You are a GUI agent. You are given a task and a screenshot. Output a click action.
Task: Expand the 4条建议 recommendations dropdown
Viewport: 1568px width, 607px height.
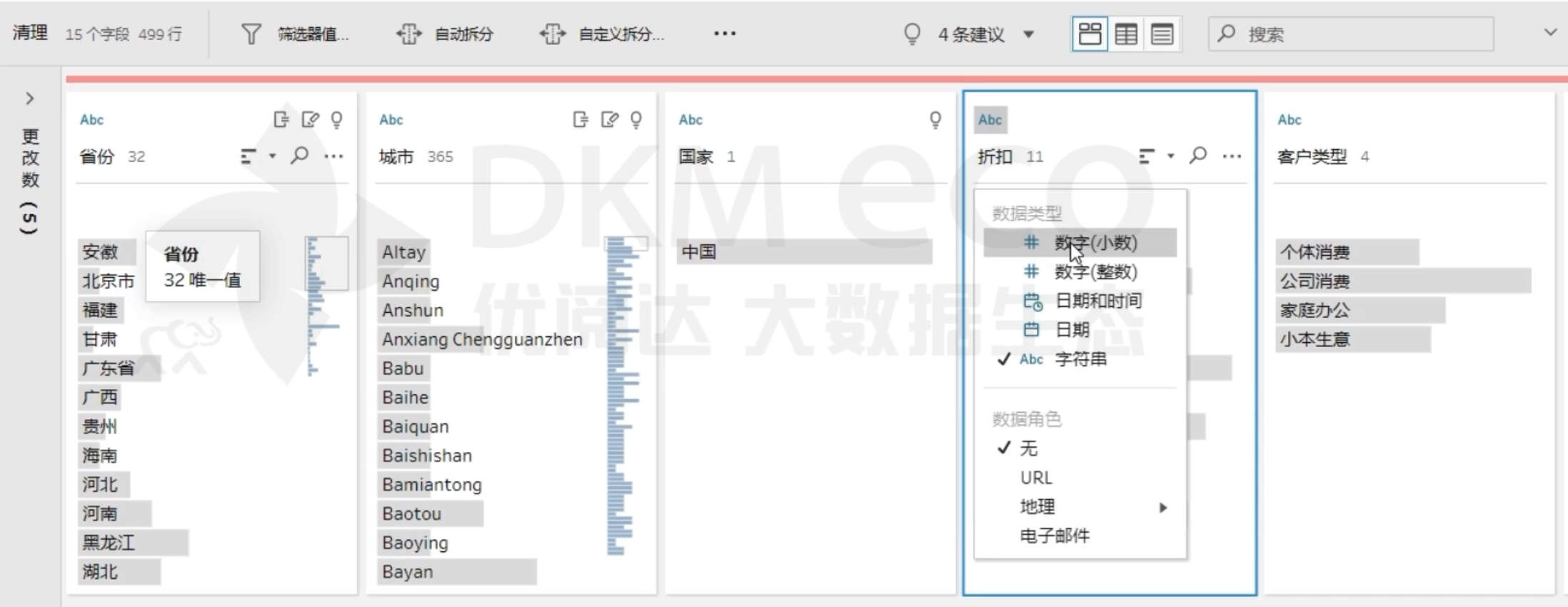(1029, 34)
